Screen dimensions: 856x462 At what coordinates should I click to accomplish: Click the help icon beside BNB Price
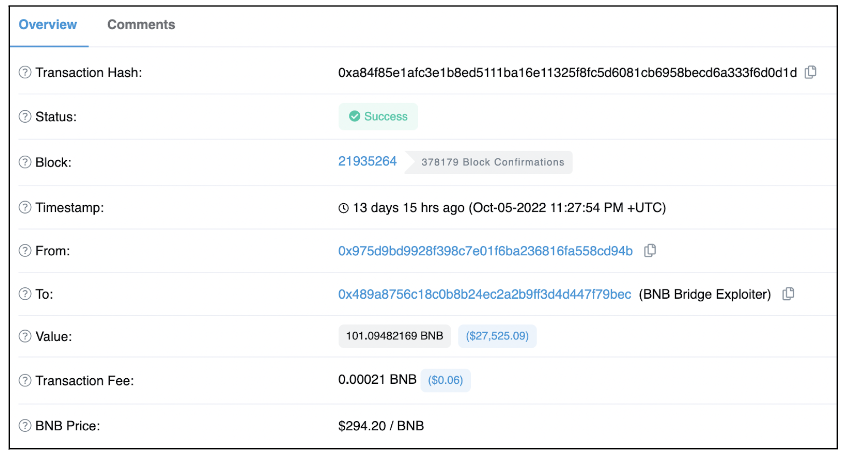point(25,425)
